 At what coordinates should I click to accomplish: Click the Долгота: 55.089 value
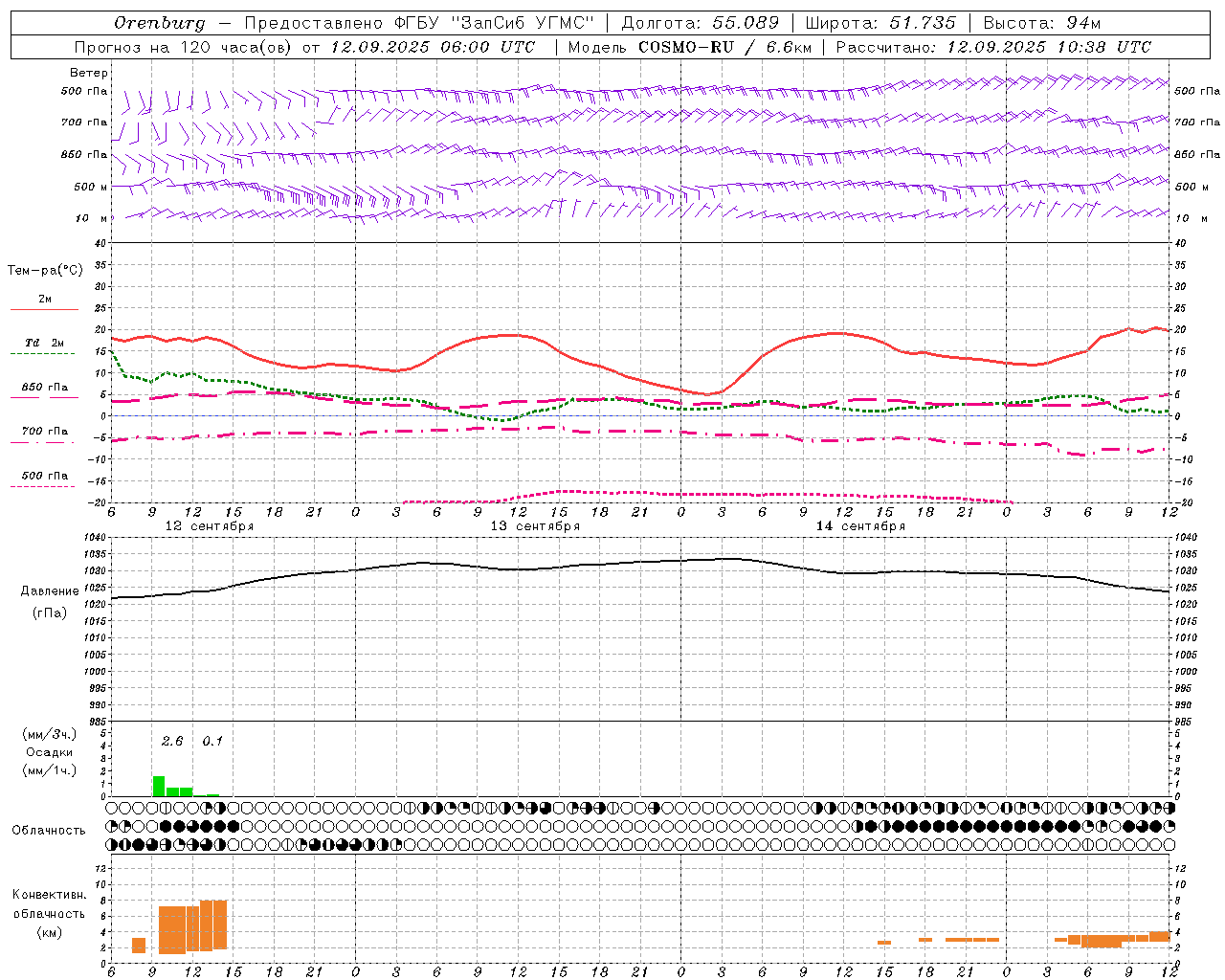click(x=700, y=22)
